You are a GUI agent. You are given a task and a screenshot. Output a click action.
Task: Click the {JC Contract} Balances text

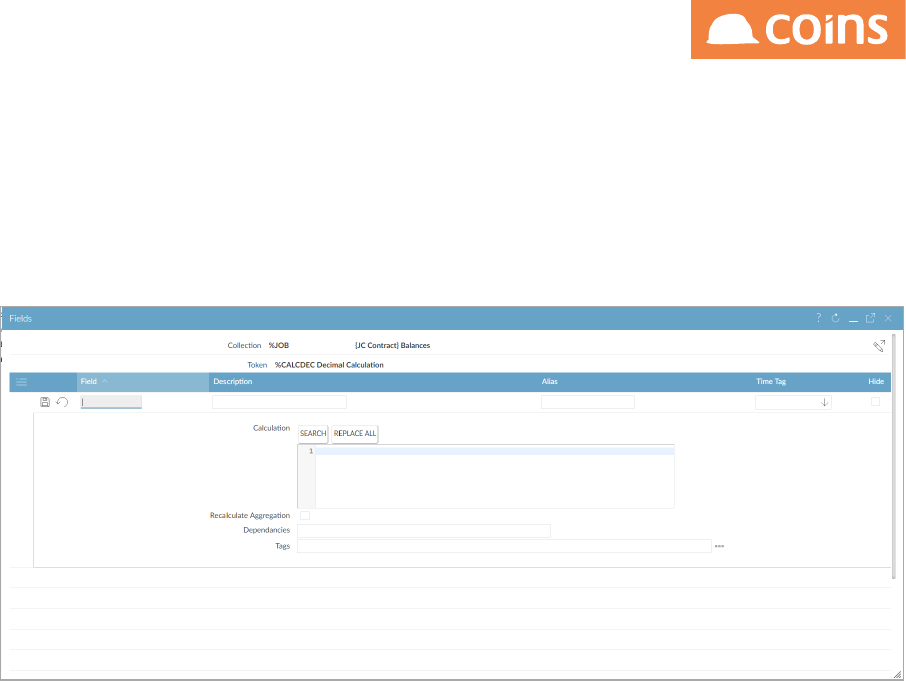[392, 345]
